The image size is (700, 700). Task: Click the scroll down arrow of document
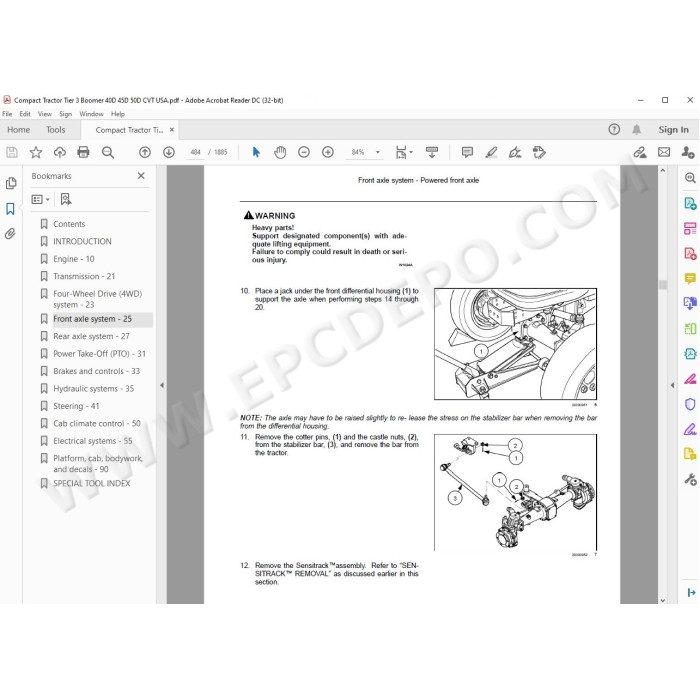[662, 600]
